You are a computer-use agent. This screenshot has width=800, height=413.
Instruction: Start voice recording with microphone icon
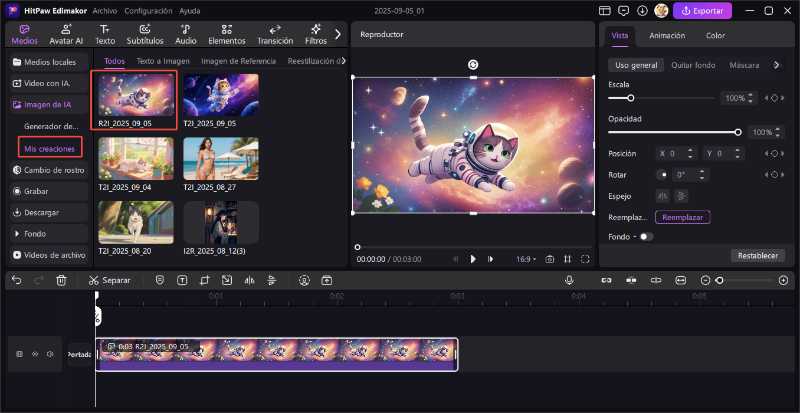(x=569, y=280)
